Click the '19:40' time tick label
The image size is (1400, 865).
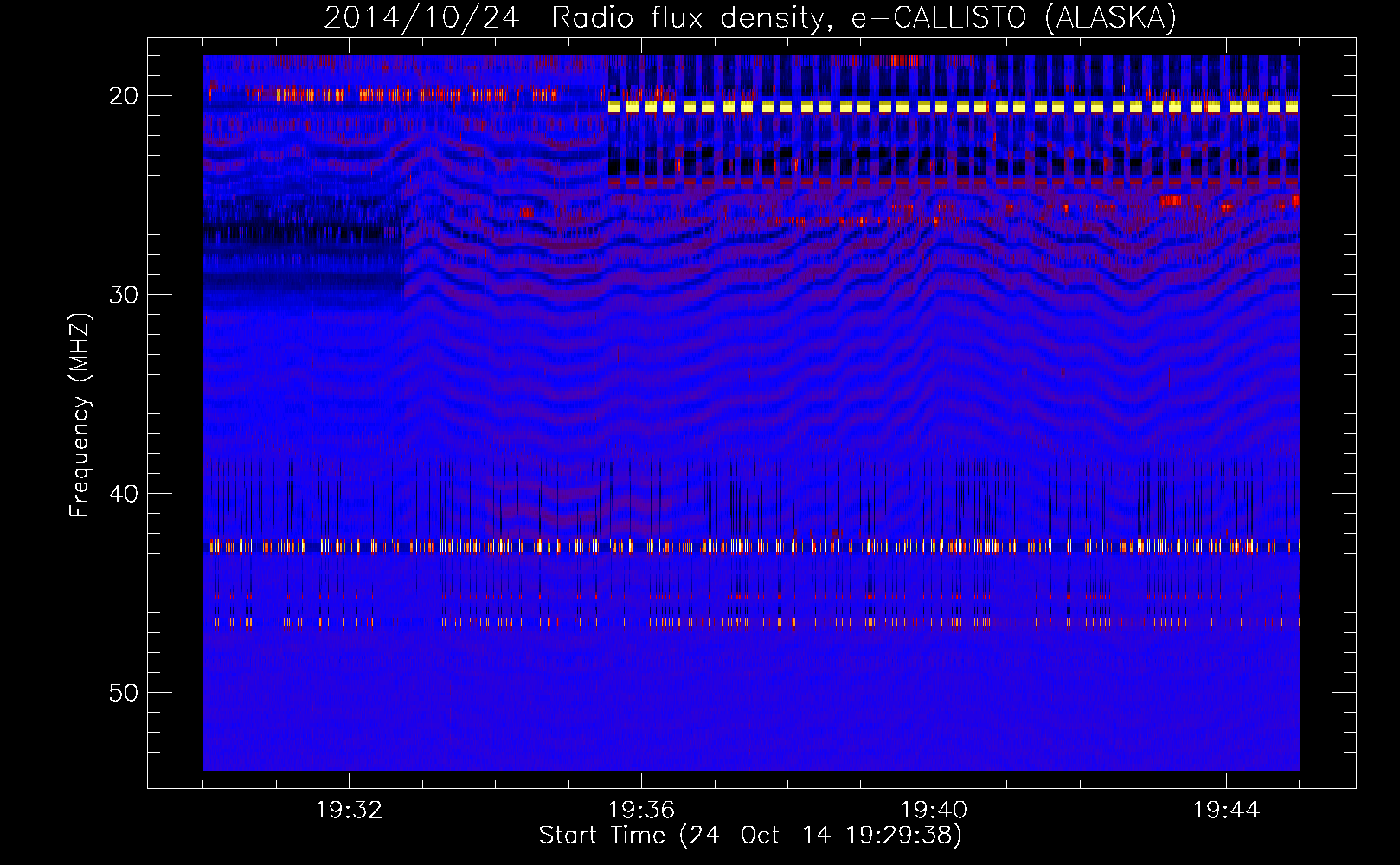tap(934, 811)
